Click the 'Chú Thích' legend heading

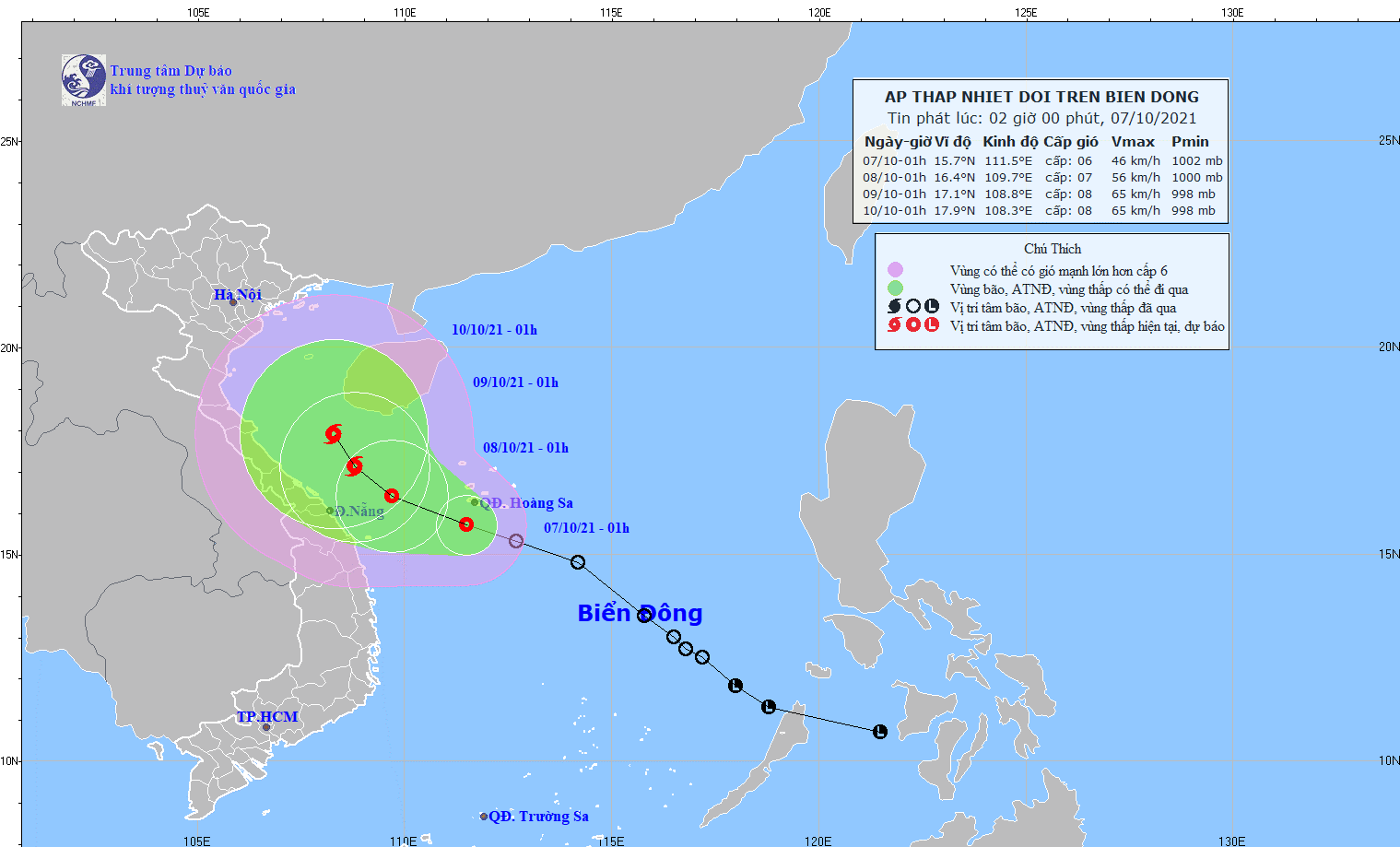click(x=1053, y=249)
